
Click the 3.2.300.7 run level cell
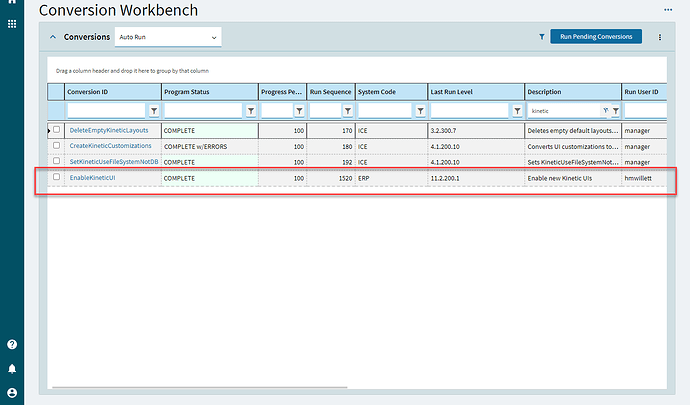tap(476, 131)
